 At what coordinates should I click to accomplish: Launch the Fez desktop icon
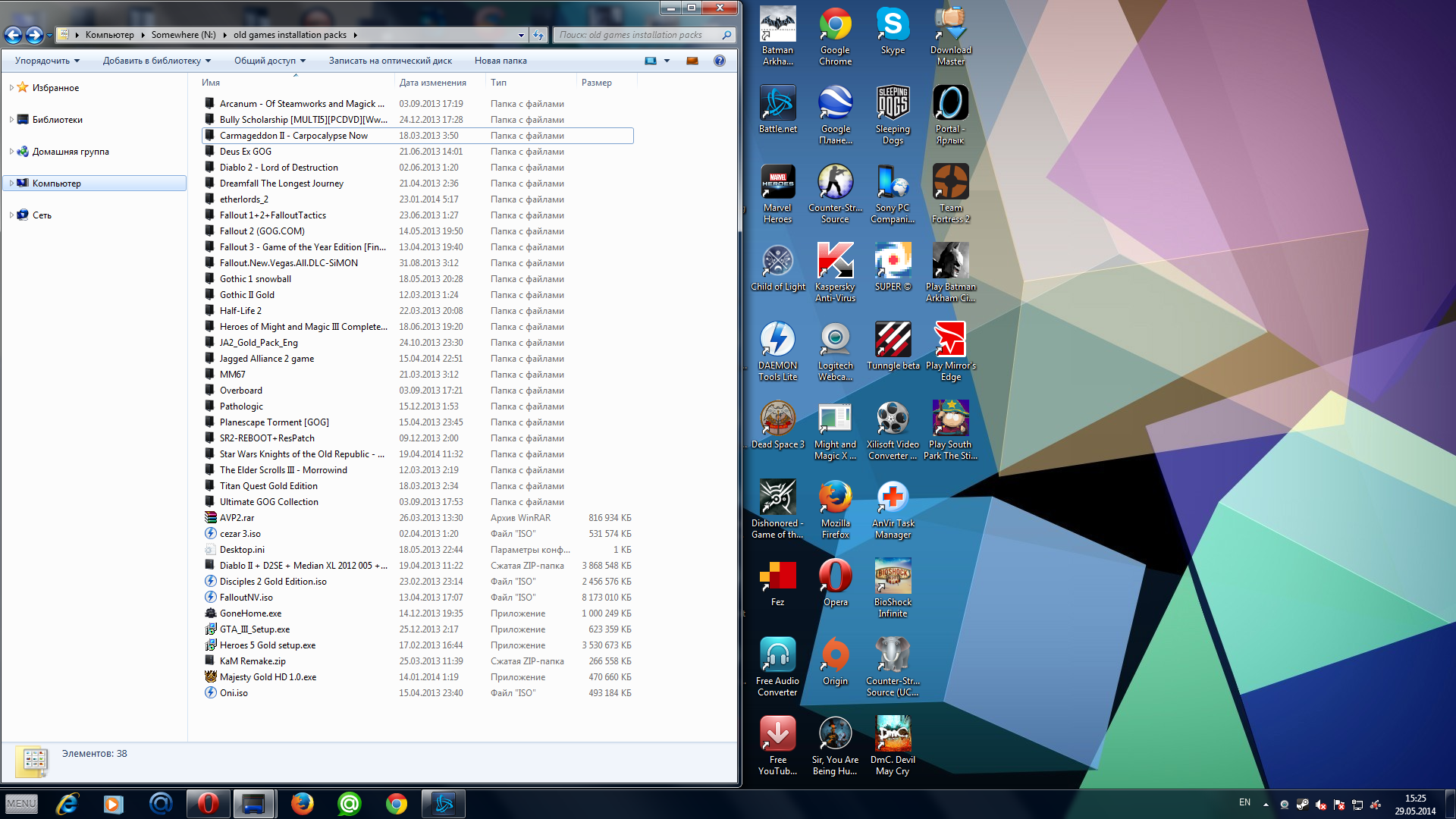[x=777, y=582]
